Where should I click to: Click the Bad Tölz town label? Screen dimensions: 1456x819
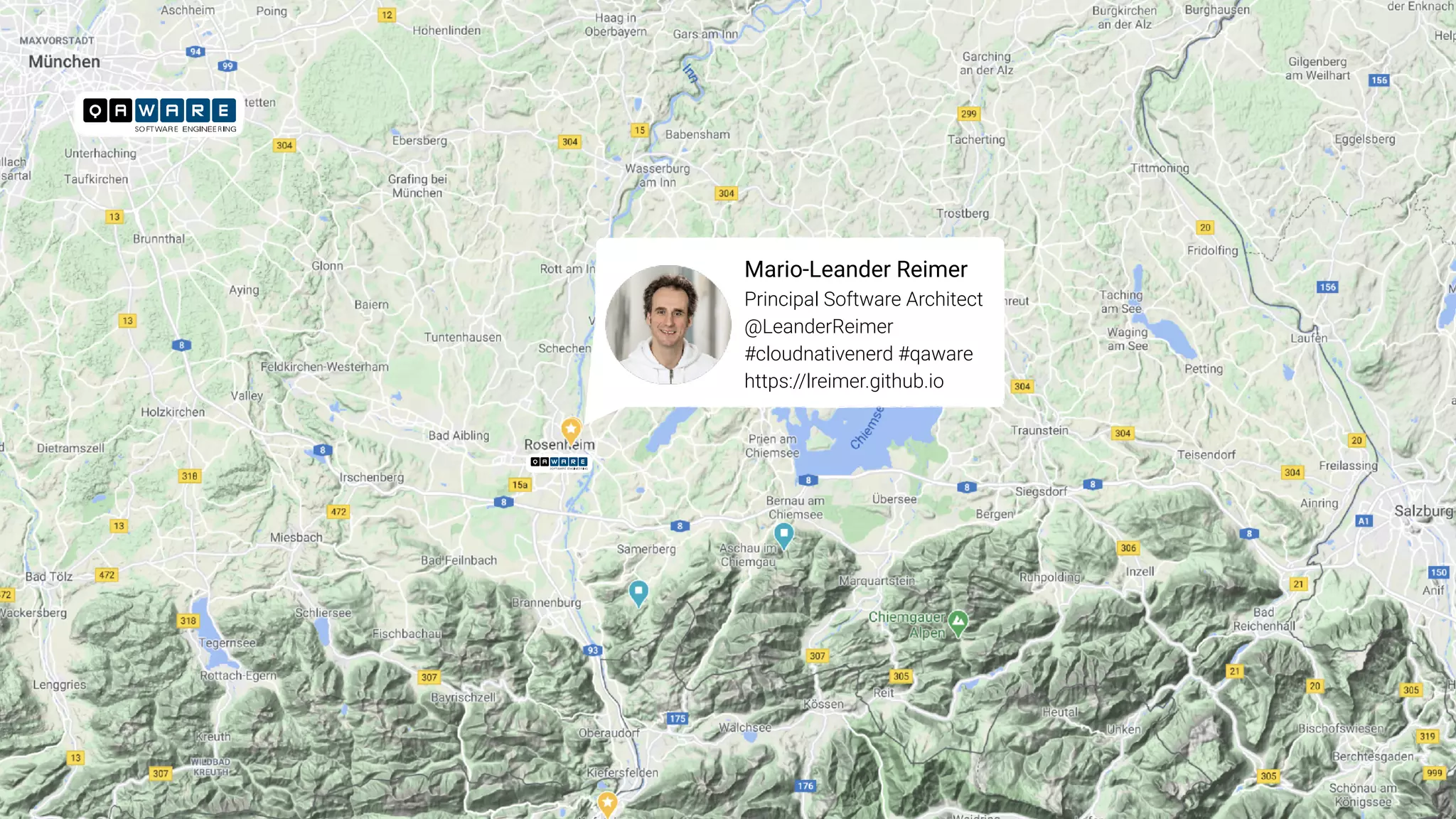coord(49,577)
